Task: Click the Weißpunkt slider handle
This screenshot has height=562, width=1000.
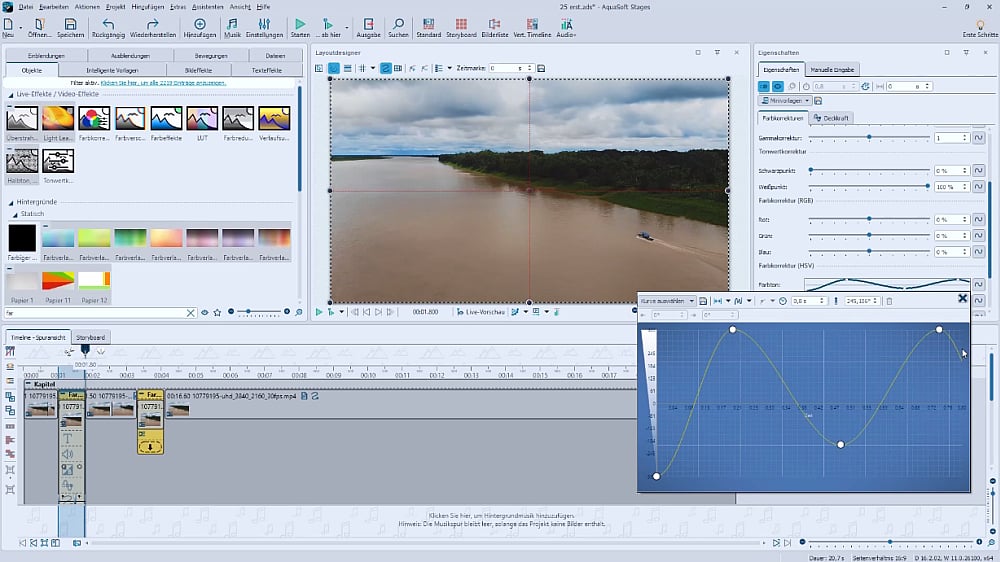Action: click(x=927, y=187)
